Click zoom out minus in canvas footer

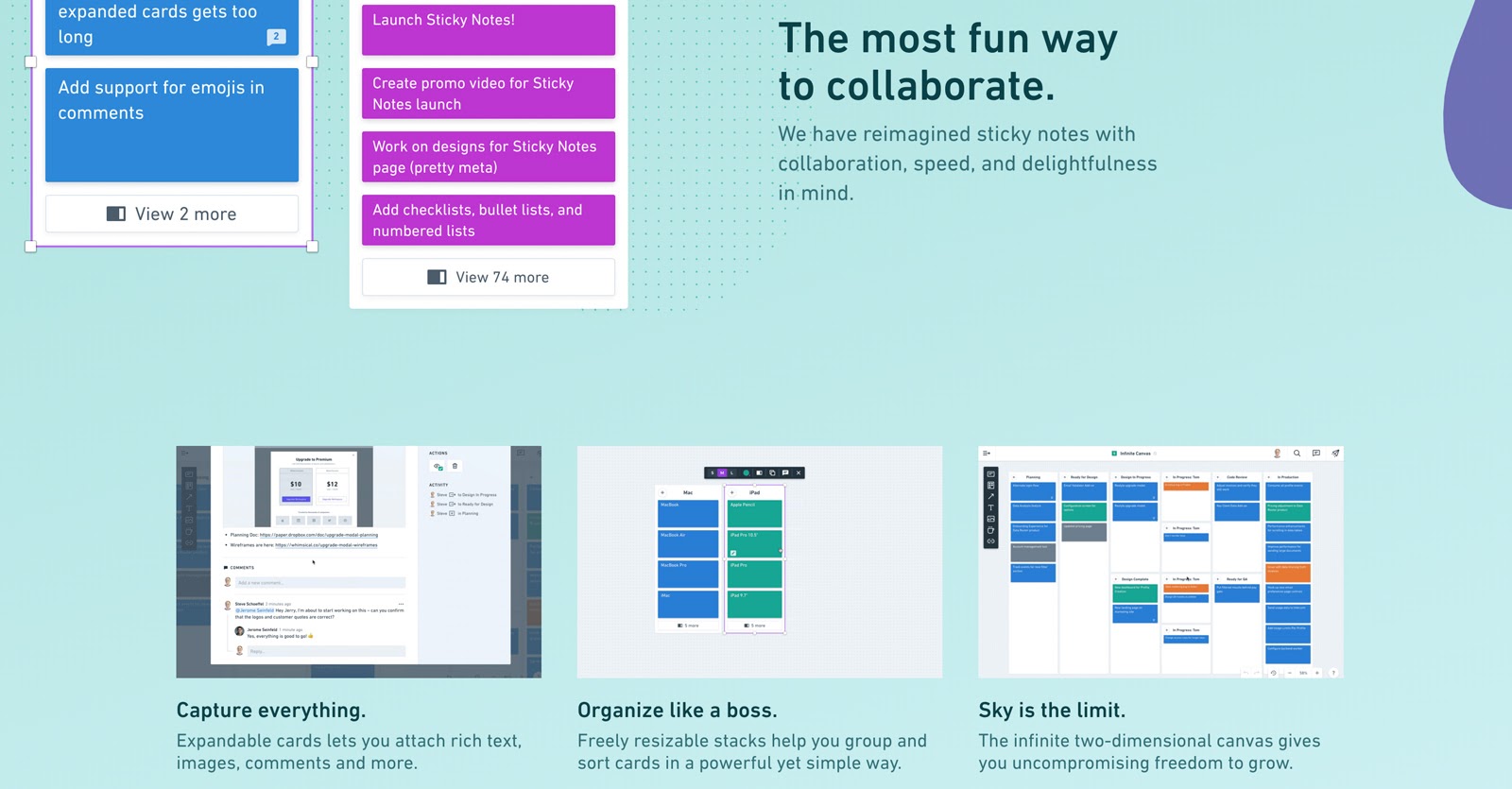(x=1290, y=673)
